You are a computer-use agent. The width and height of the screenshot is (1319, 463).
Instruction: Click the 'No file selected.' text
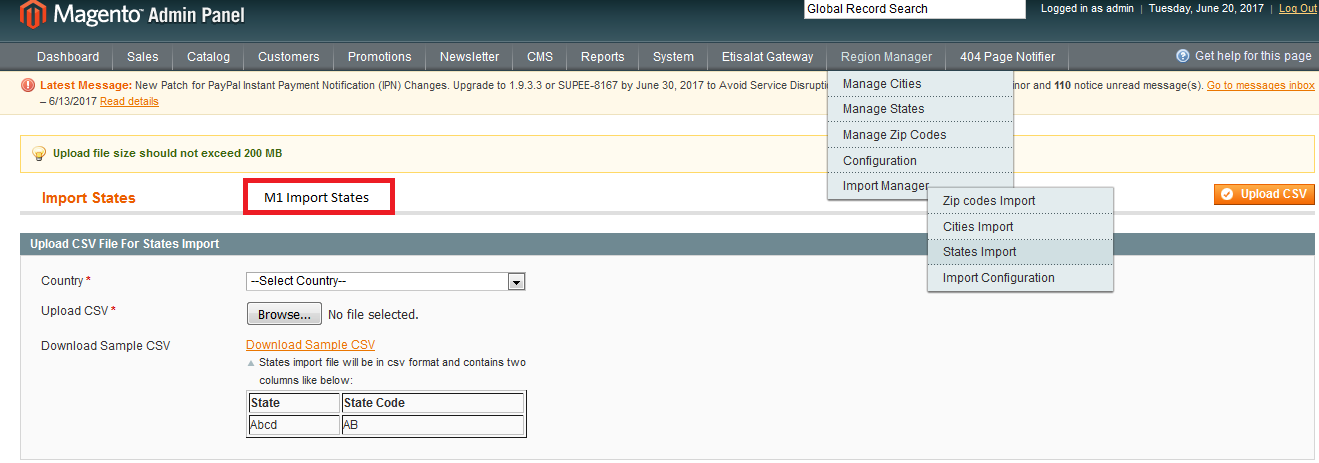pyautogui.click(x=373, y=315)
